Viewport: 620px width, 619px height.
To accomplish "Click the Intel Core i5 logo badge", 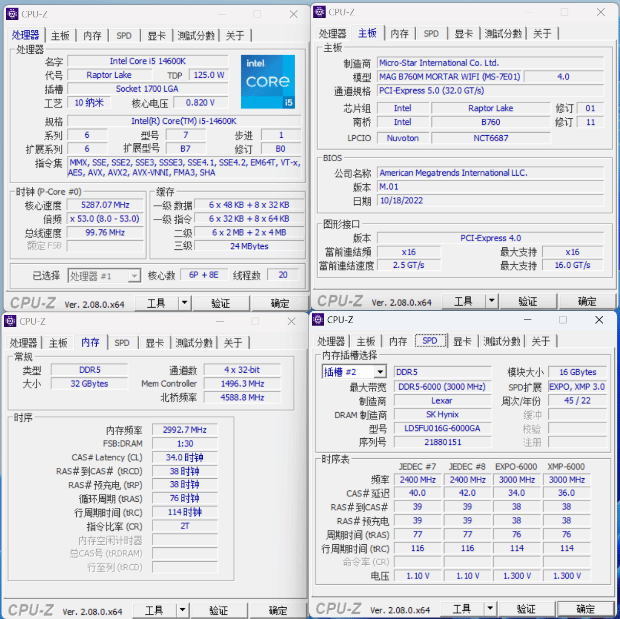I will pos(268,81).
